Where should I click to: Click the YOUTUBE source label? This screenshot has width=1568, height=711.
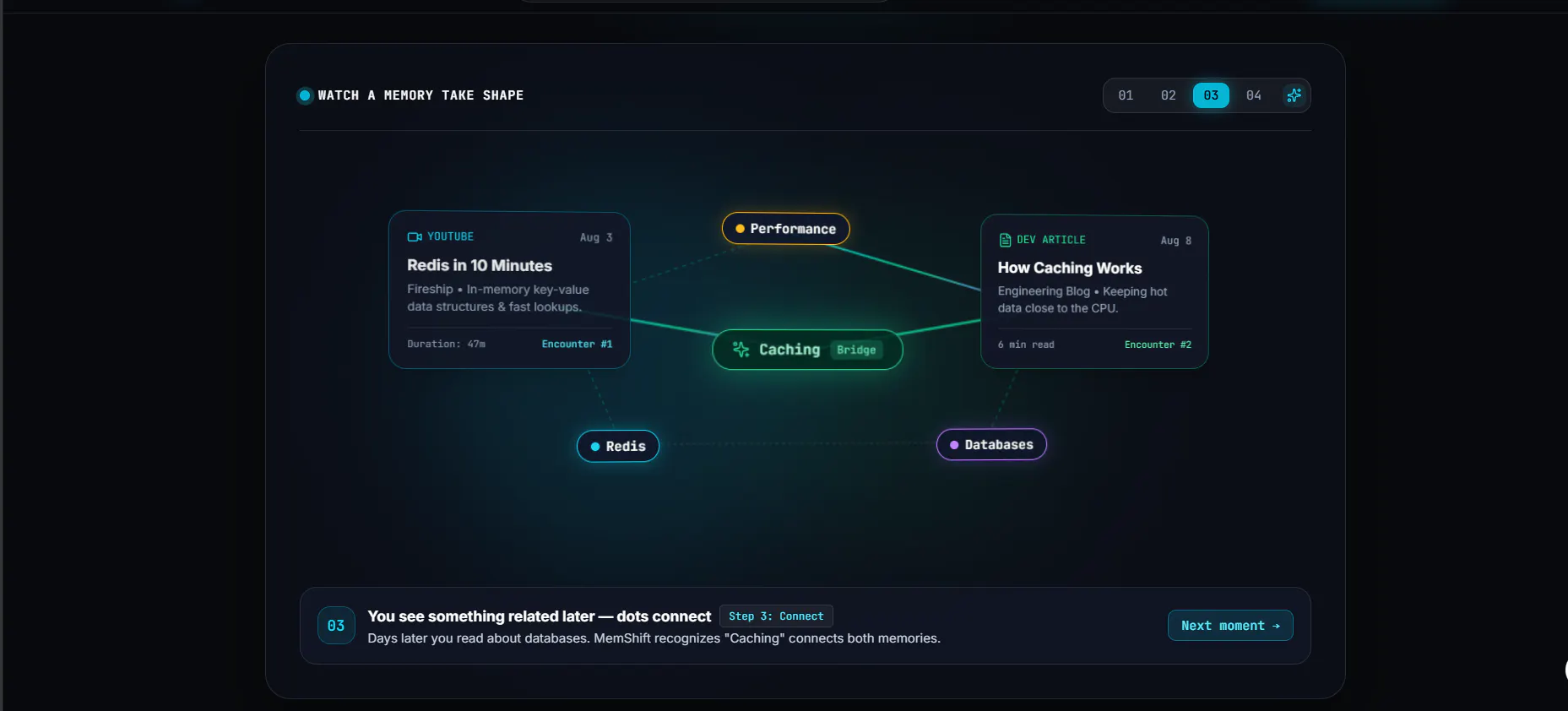pos(450,236)
